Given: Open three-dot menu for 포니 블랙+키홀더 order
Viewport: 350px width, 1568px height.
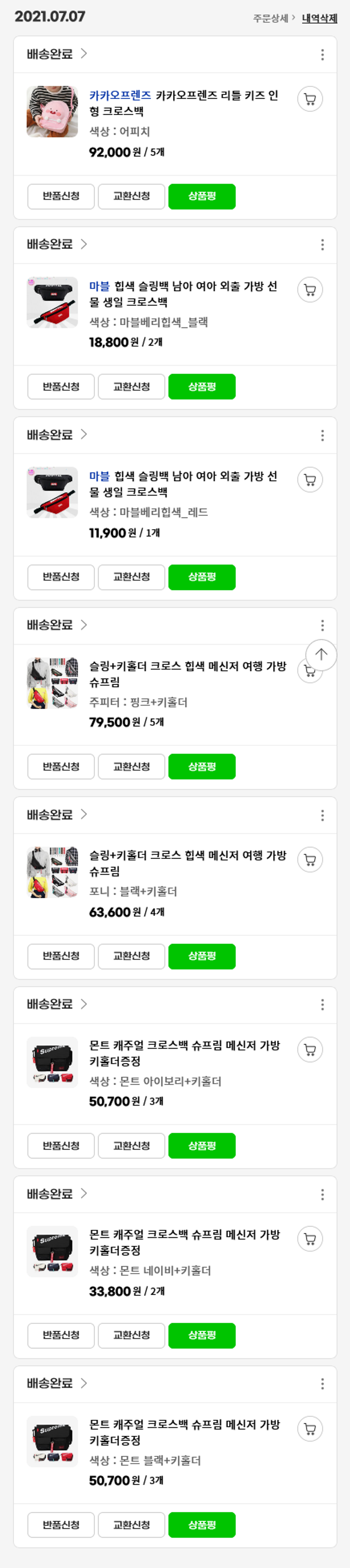Looking at the screenshot, I should (322, 816).
